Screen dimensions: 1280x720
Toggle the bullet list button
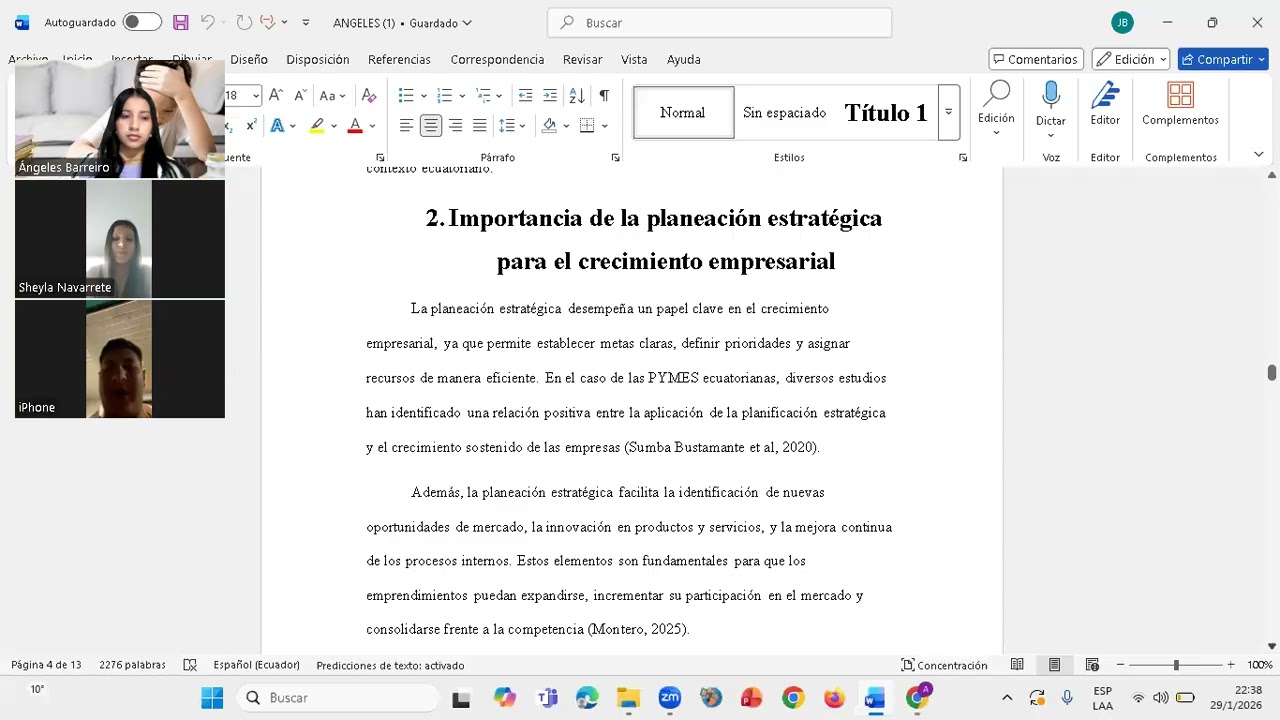pyautogui.click(x=406, y=95)
